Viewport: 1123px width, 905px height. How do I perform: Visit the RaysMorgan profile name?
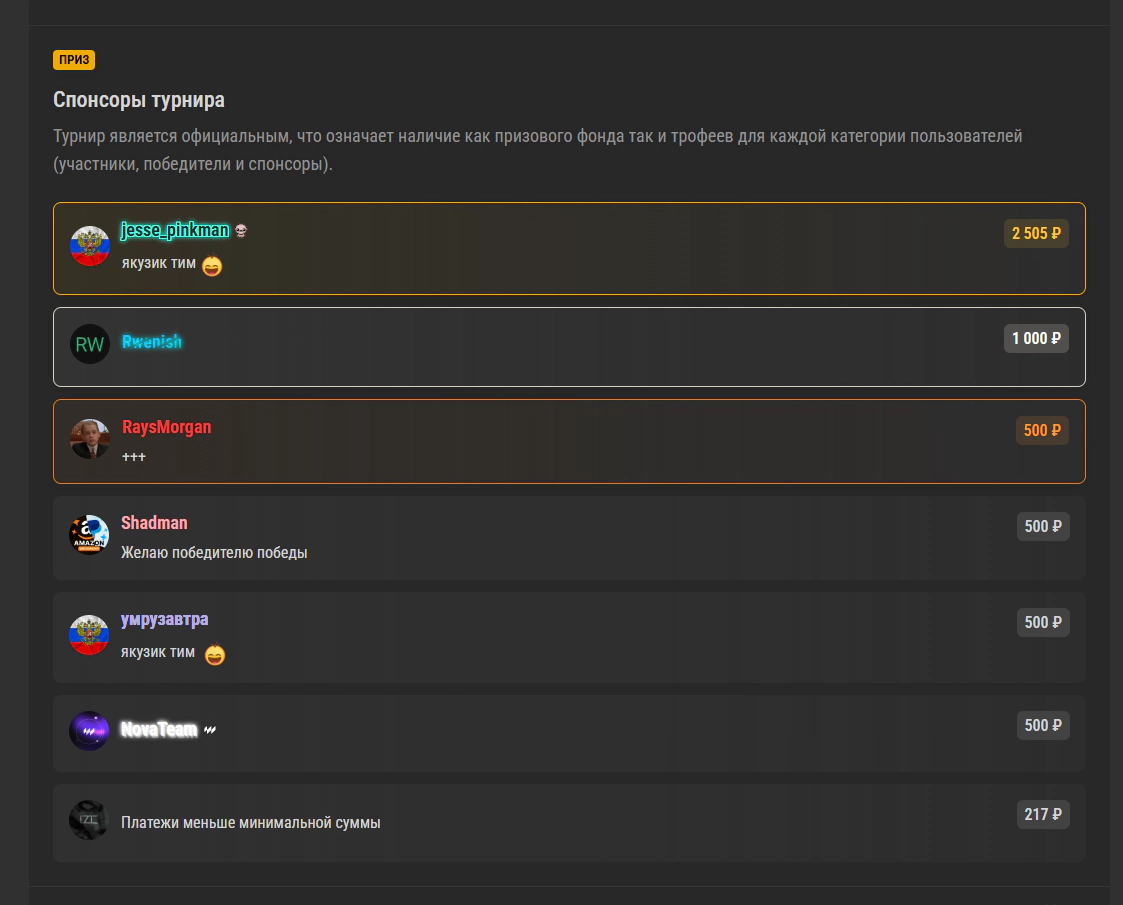click(x=166, y=427)
